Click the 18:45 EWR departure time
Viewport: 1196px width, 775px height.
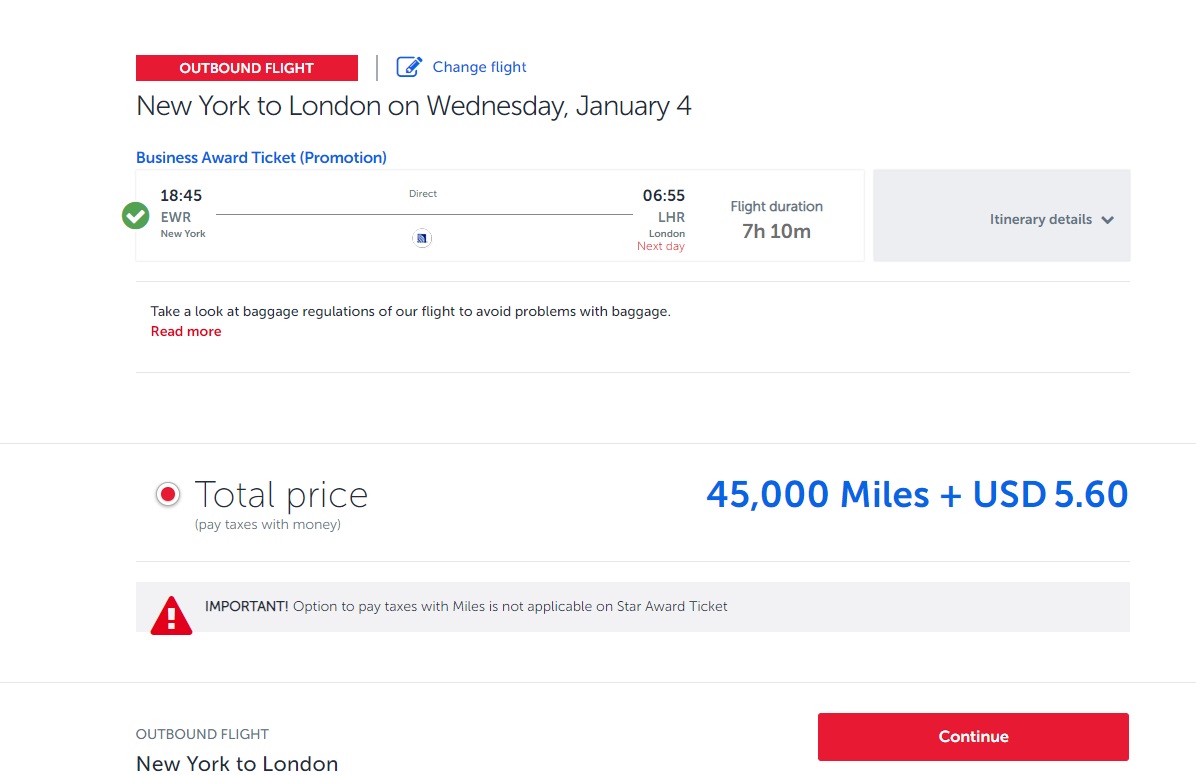[x=181, y=195]
